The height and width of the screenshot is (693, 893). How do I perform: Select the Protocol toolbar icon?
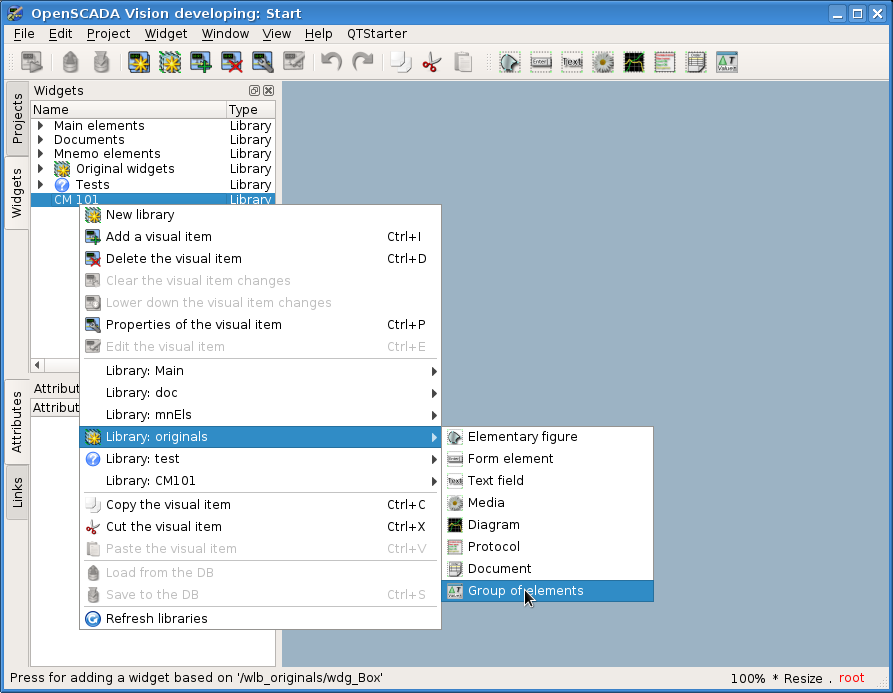665,62
